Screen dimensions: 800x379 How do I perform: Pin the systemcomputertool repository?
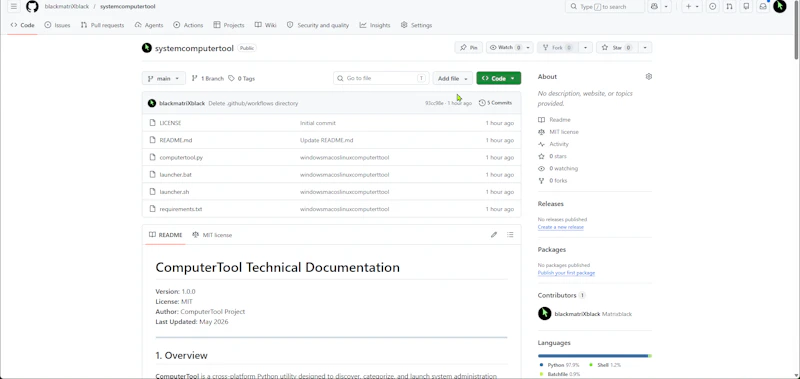coord(468,47)
